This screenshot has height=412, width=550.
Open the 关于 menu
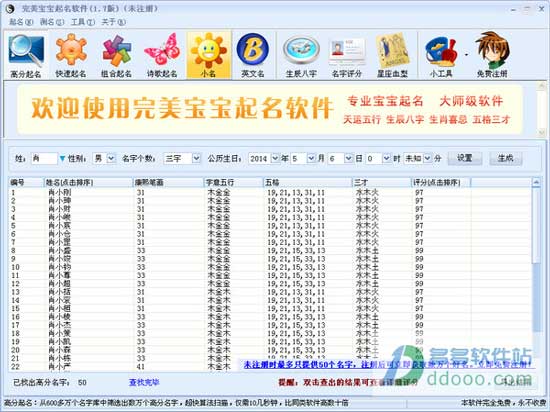point(113,22)
